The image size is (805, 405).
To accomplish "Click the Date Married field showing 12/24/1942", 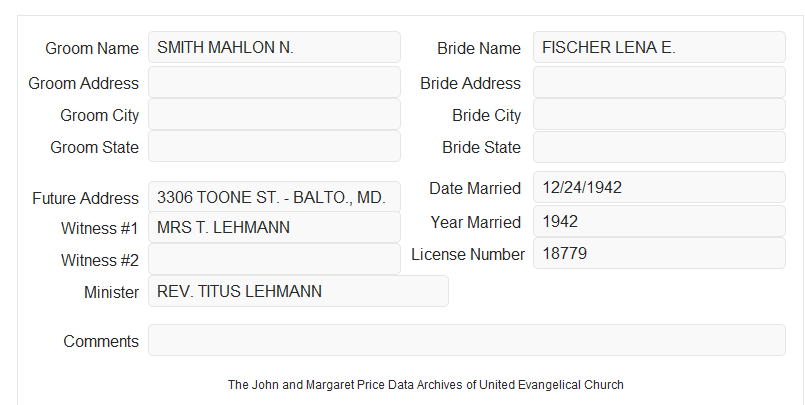I will [659, 187].
